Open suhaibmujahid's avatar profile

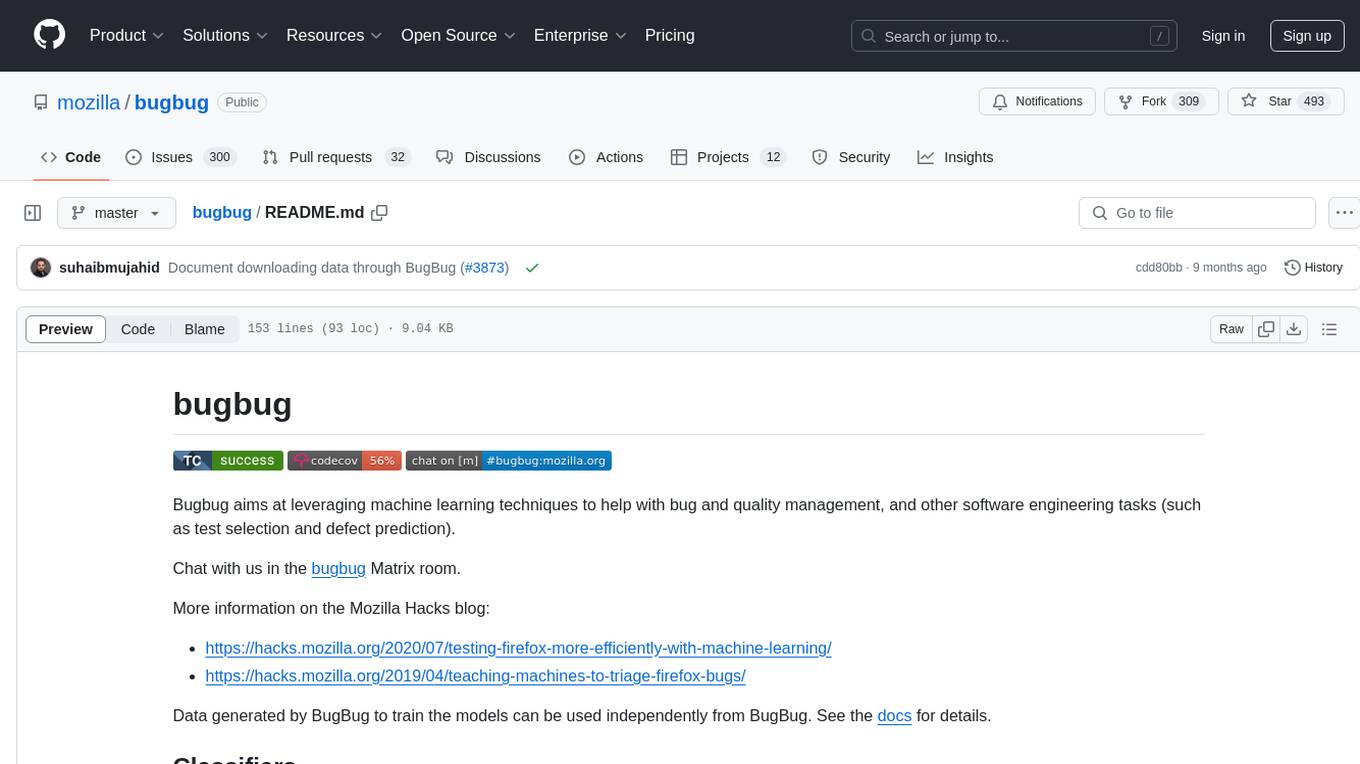[x=41, y=268]
